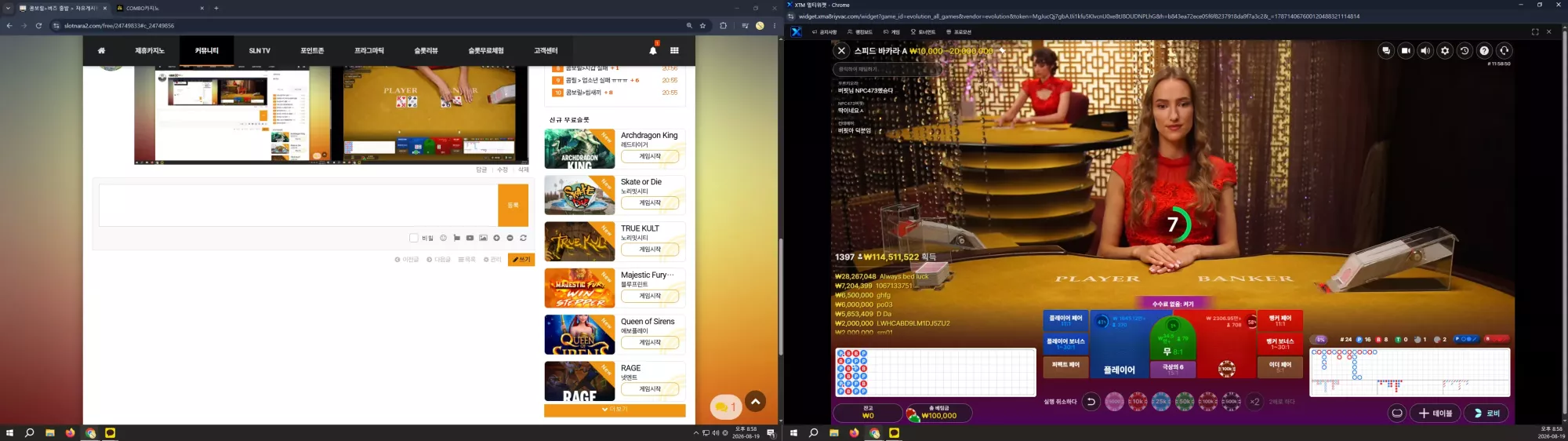Screen dimensions: 1568x441
Task: Select the 25k betting chip
Action: click(x=1161, y=402)
